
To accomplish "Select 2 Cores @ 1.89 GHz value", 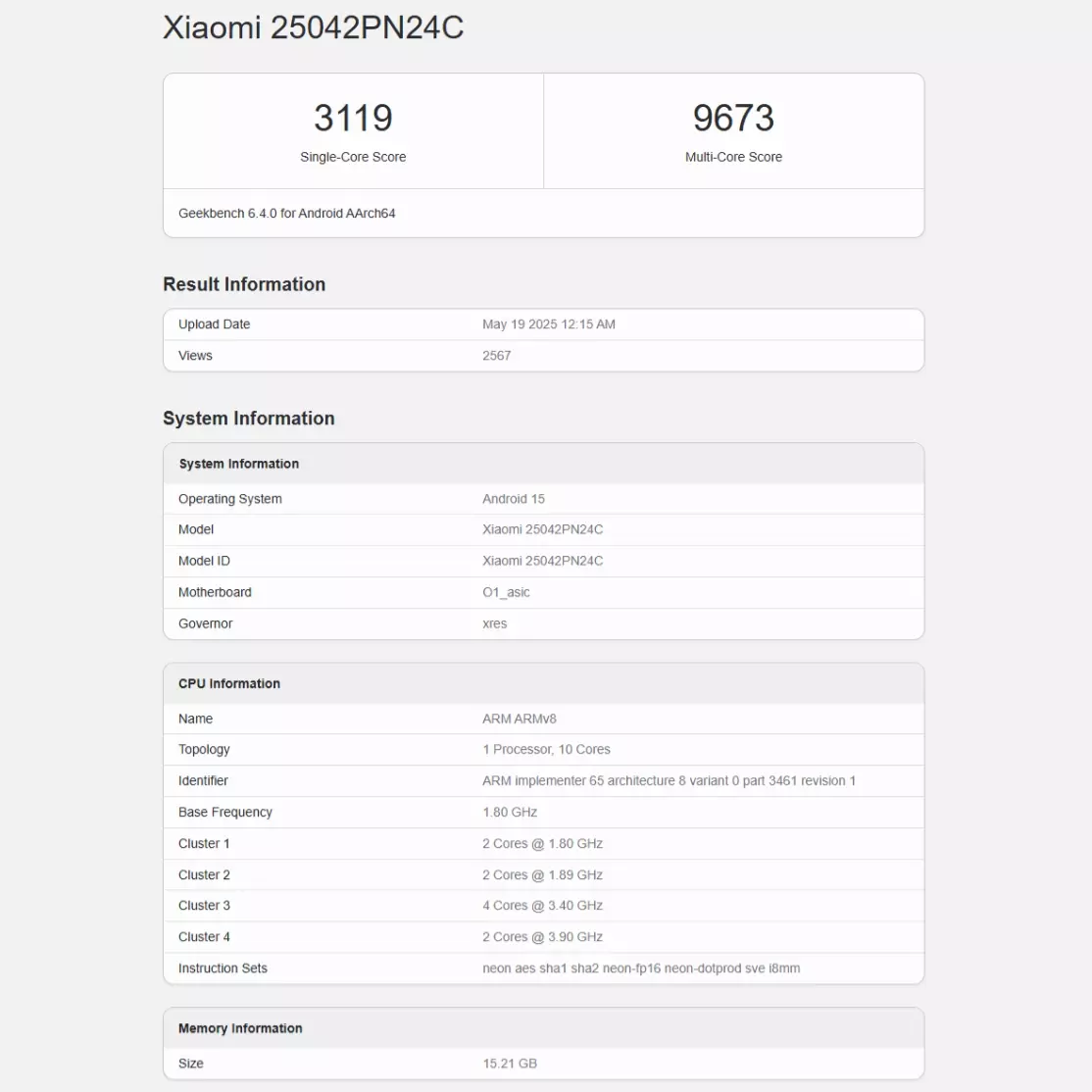I will click(542, 874).
